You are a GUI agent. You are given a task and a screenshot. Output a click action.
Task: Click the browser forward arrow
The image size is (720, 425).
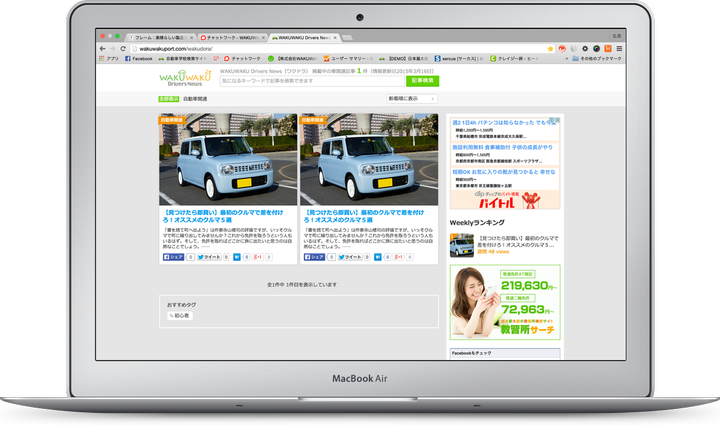click(x=112, y=49)
